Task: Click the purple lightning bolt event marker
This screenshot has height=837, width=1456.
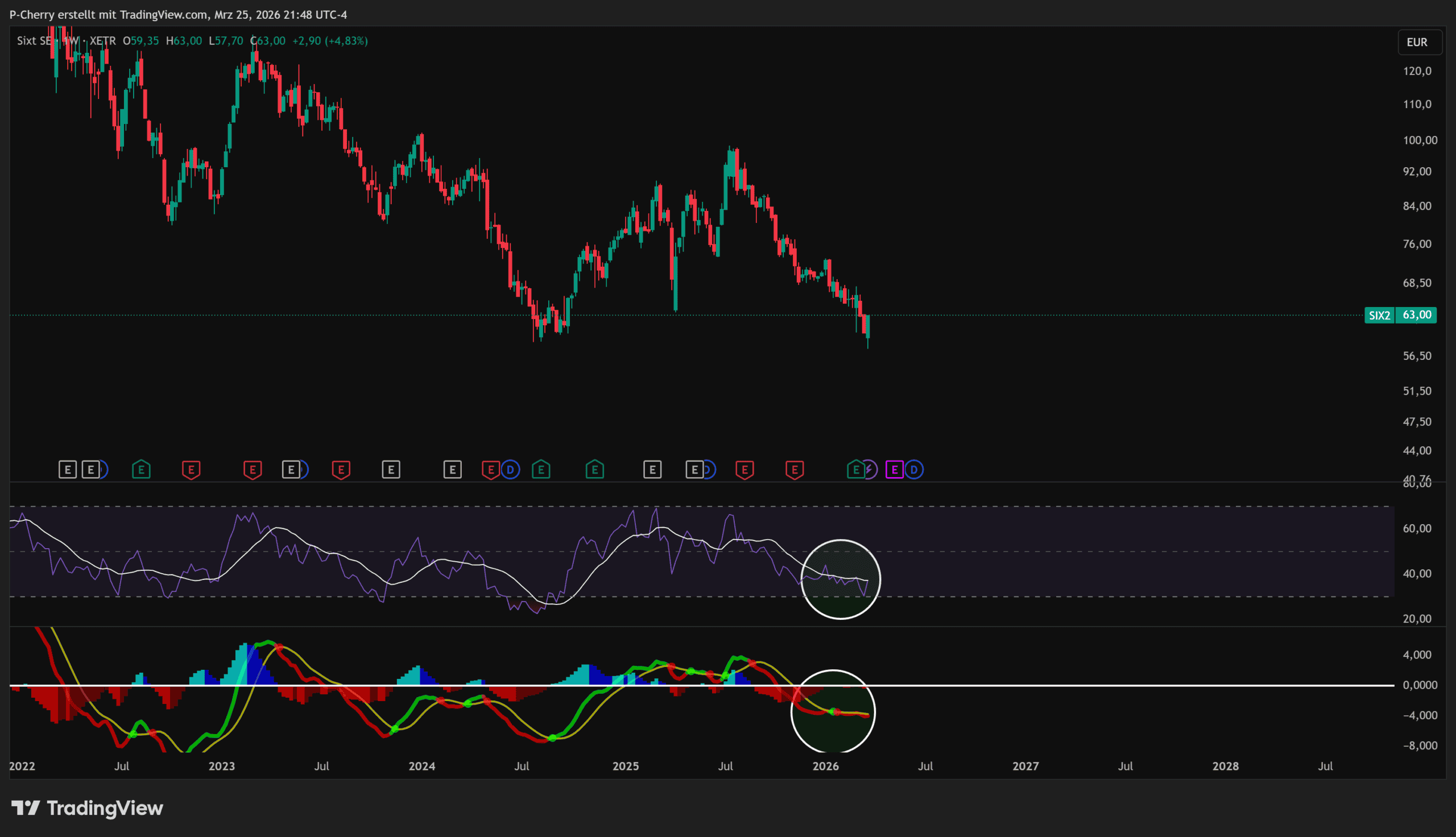Action: point(870,470)
